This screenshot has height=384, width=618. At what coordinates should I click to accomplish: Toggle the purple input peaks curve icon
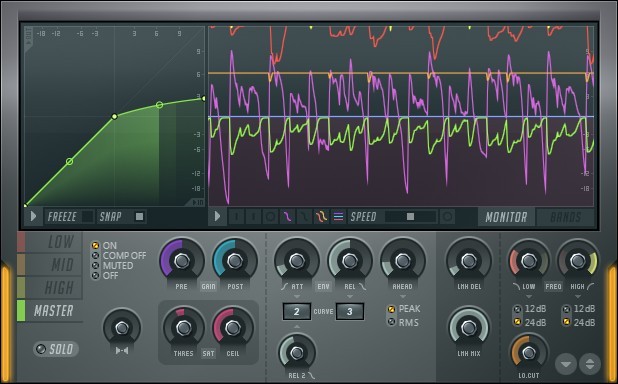(287, 216)
